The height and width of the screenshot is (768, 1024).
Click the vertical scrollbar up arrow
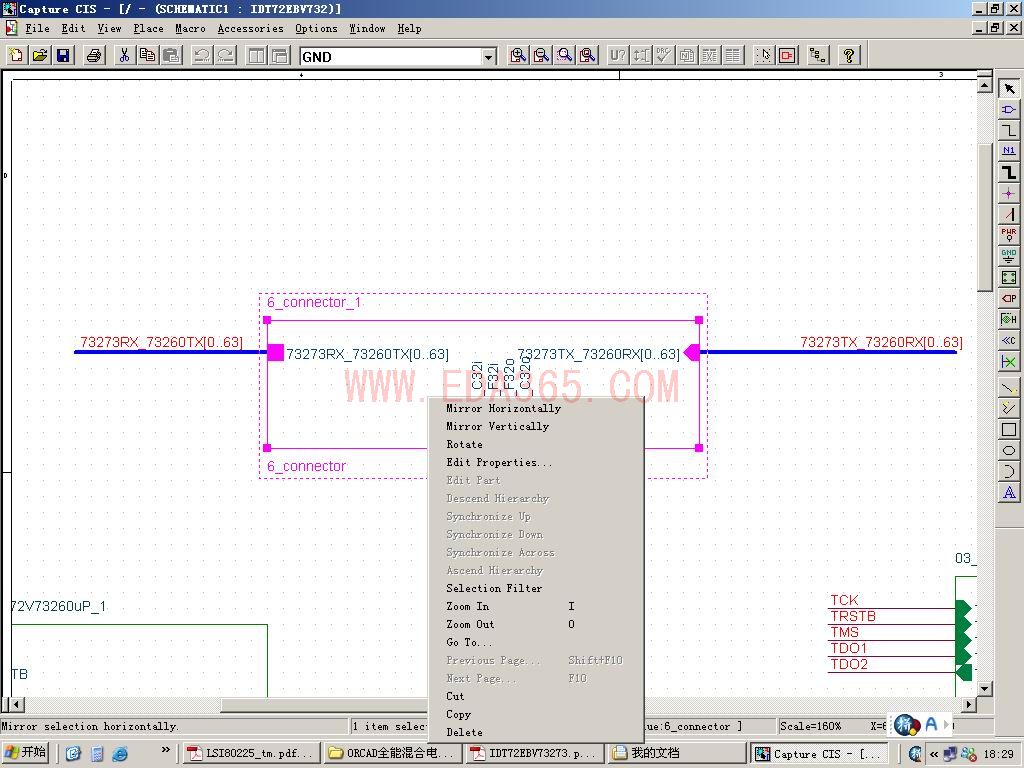click(985, 85)
